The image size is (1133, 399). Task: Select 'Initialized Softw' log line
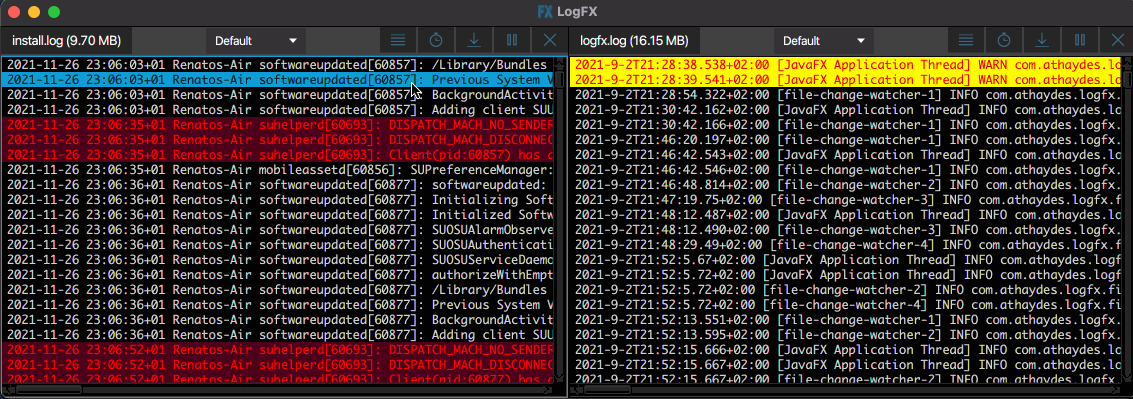click(x=278, y=215)
